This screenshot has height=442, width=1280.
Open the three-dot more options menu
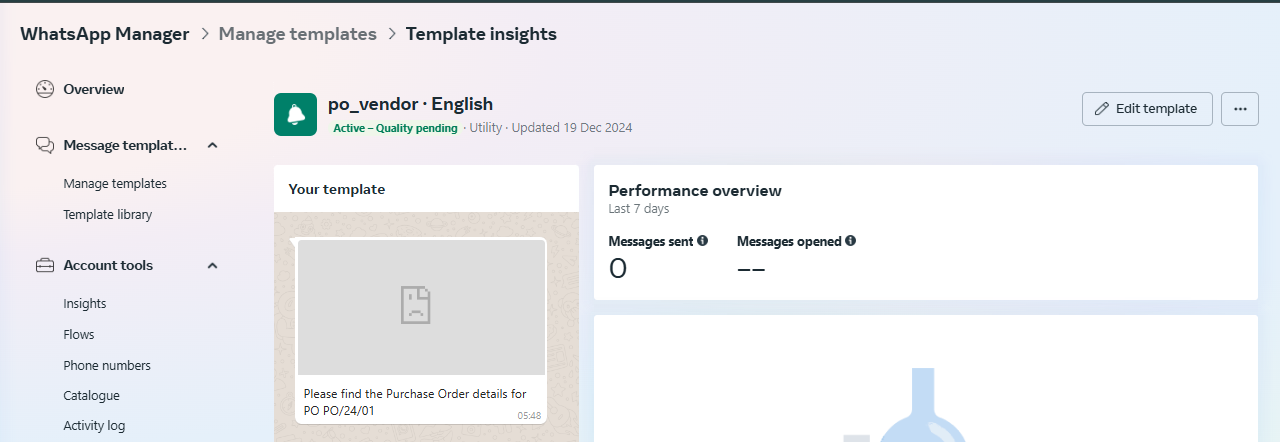point(1239,109)
